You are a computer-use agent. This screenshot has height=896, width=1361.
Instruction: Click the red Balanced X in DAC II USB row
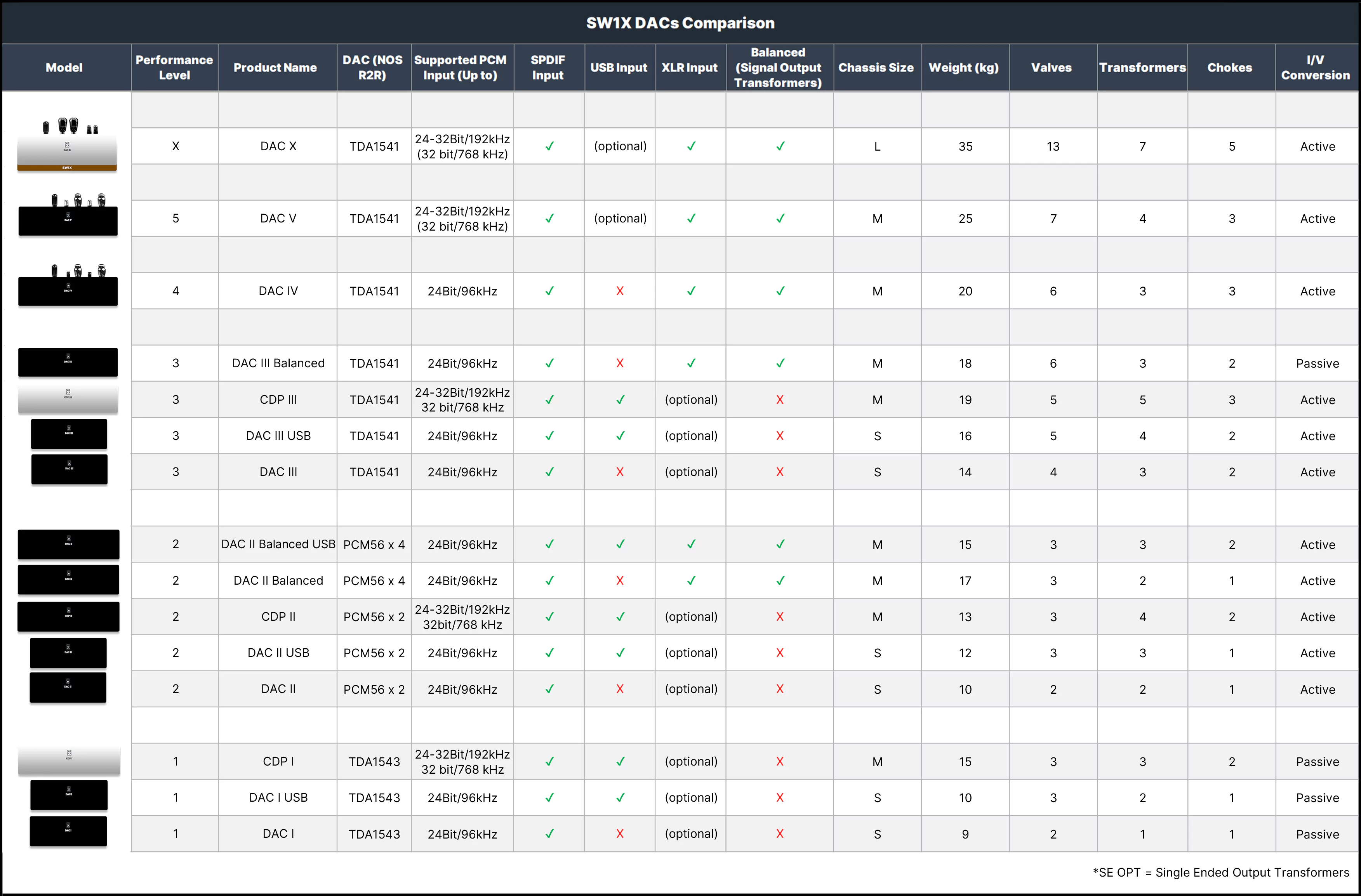point(780,653)
